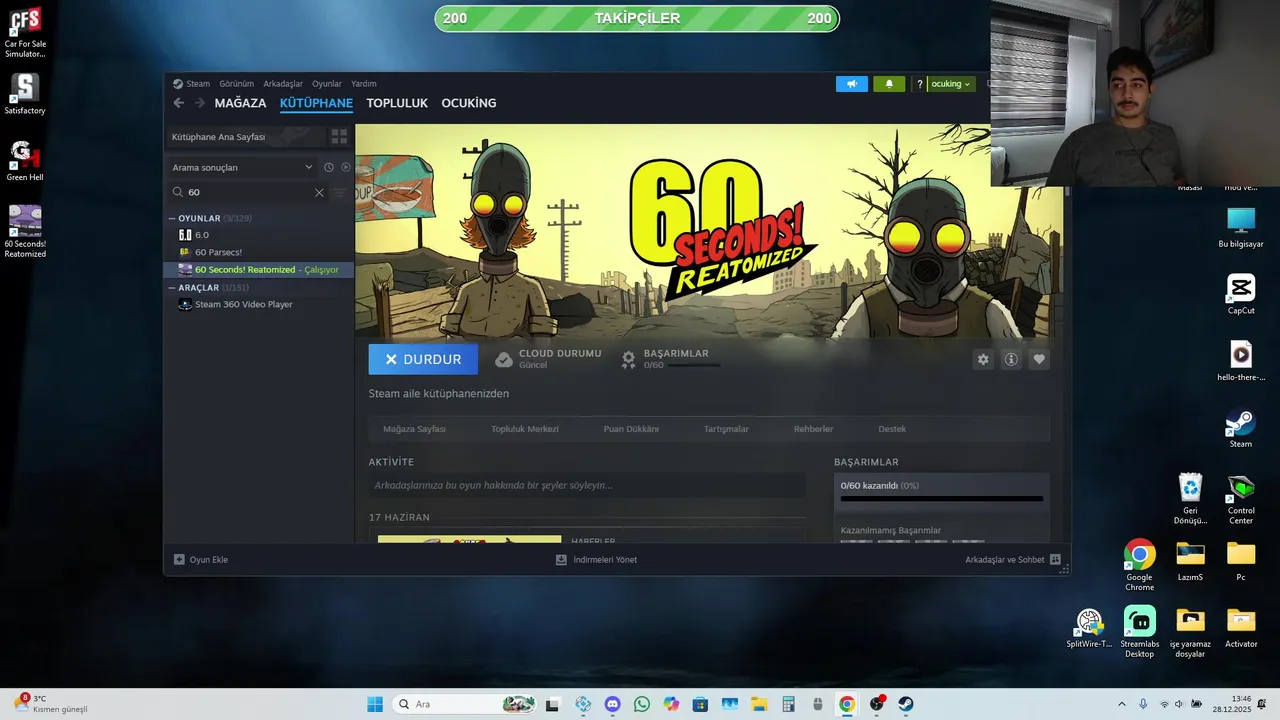Open the advanced filter icon beside search
Screen dimensions: 1280x720
pyautogui.click(x=339, y=192)
